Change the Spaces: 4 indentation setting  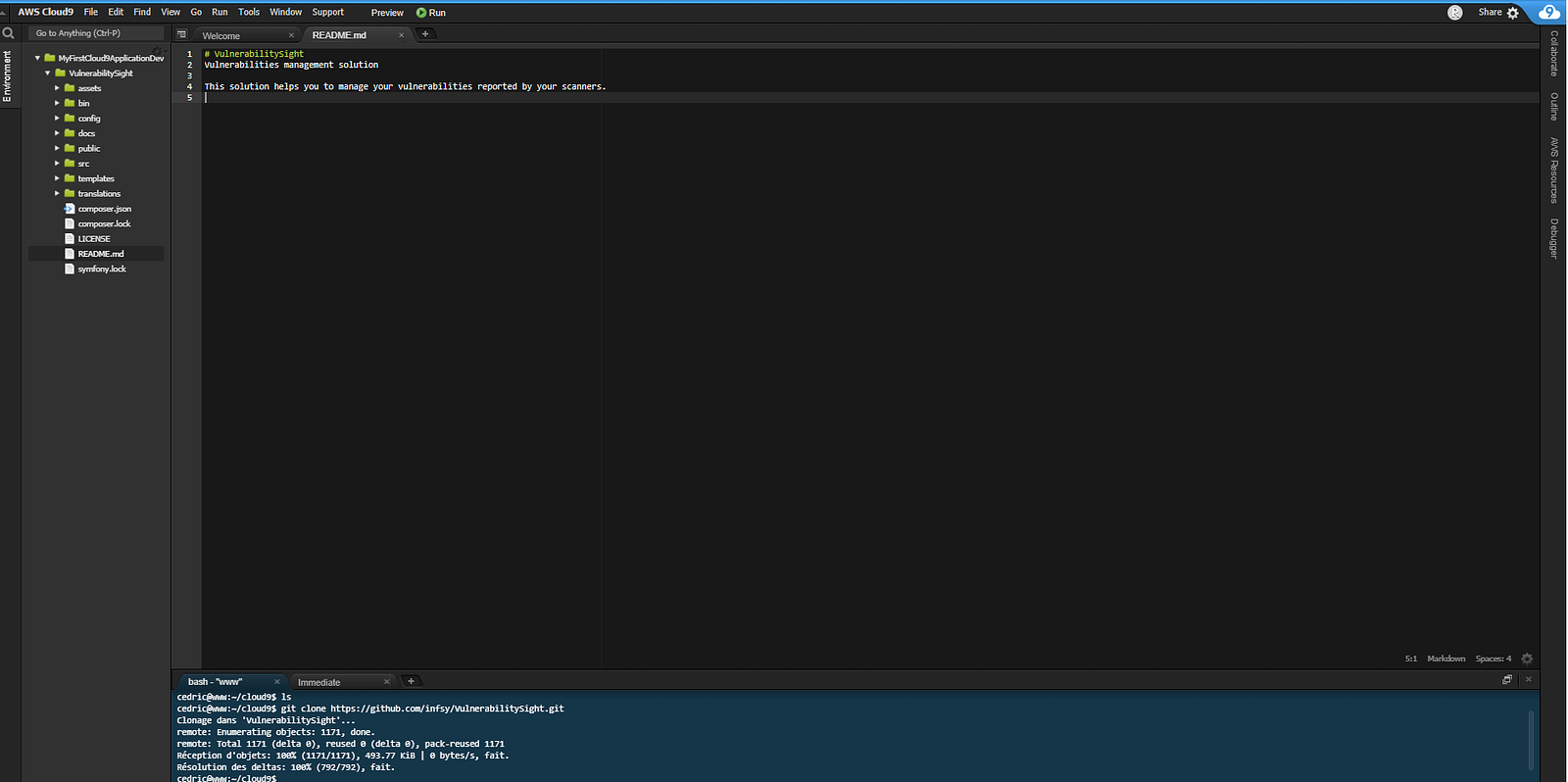coord(1494,659)
